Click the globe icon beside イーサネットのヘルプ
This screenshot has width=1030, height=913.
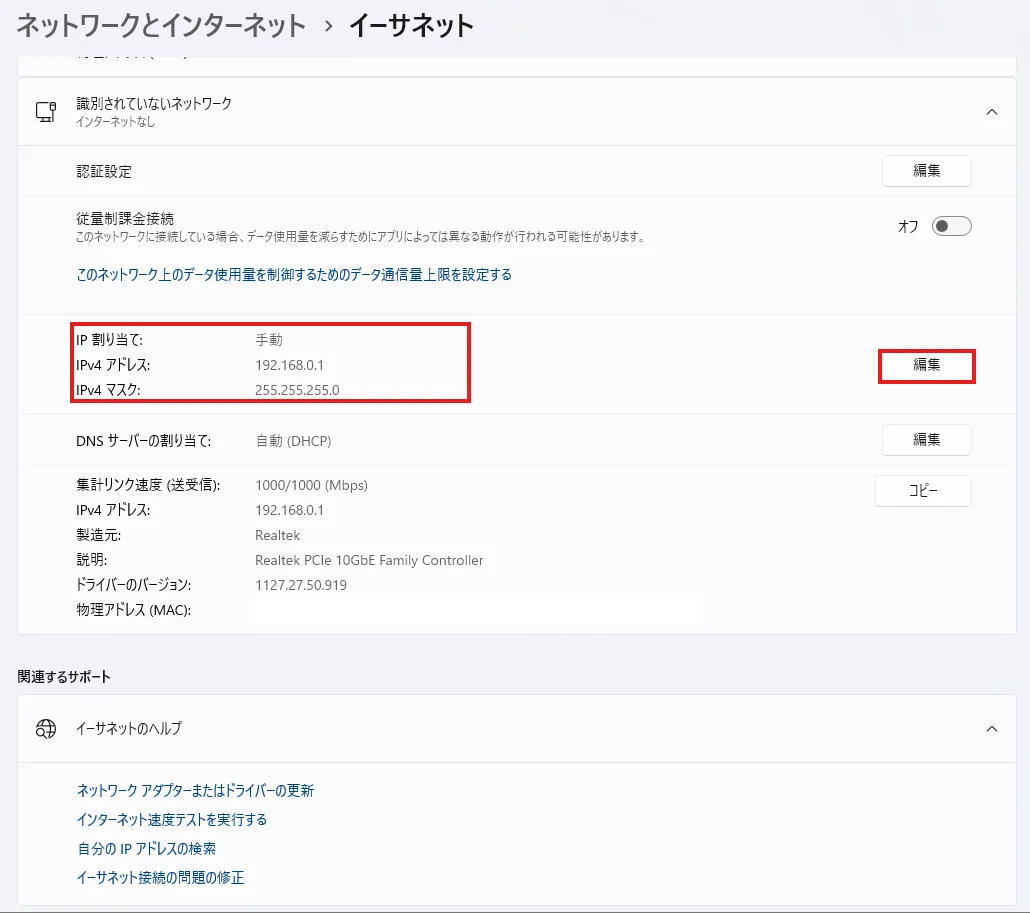coord(46,728)
